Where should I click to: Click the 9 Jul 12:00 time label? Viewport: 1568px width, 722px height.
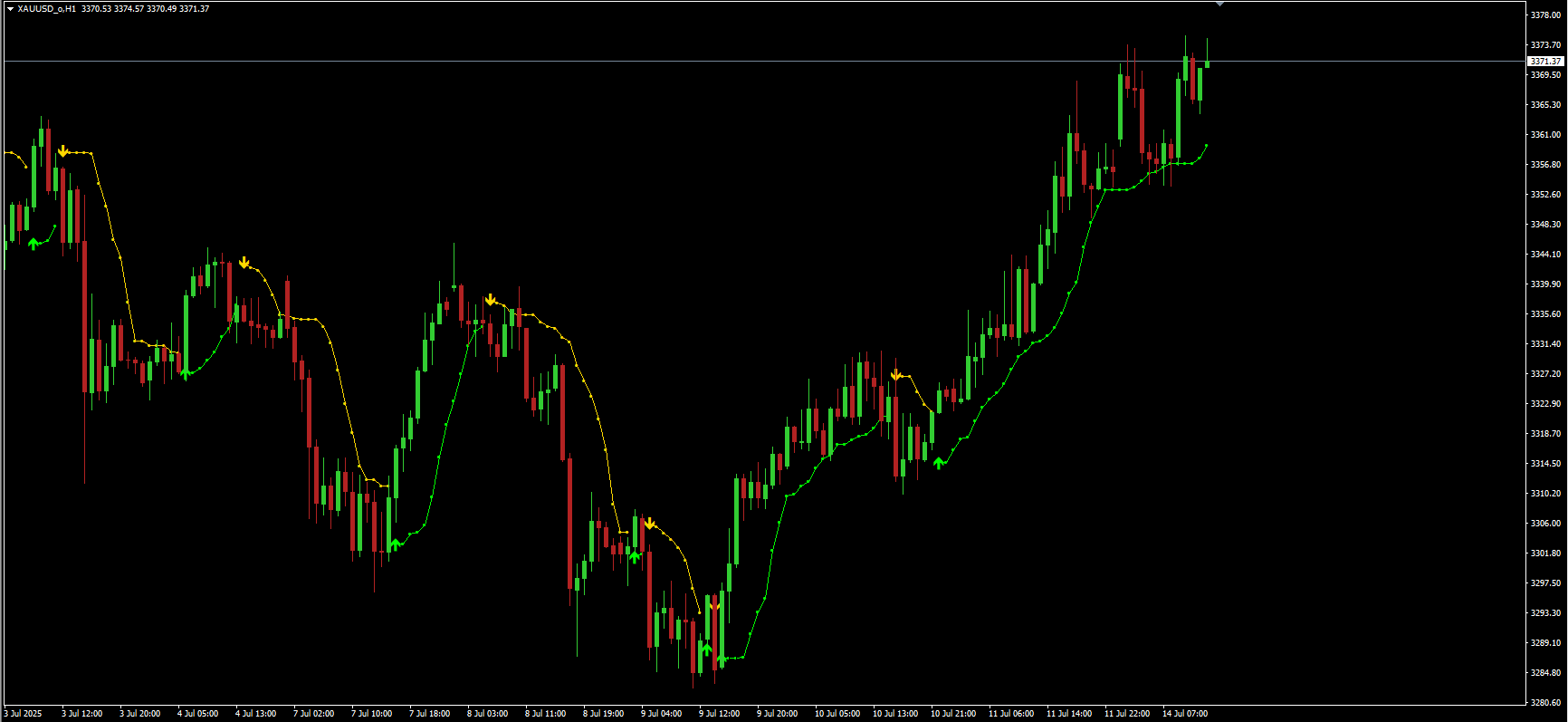(x=719, y=714)
